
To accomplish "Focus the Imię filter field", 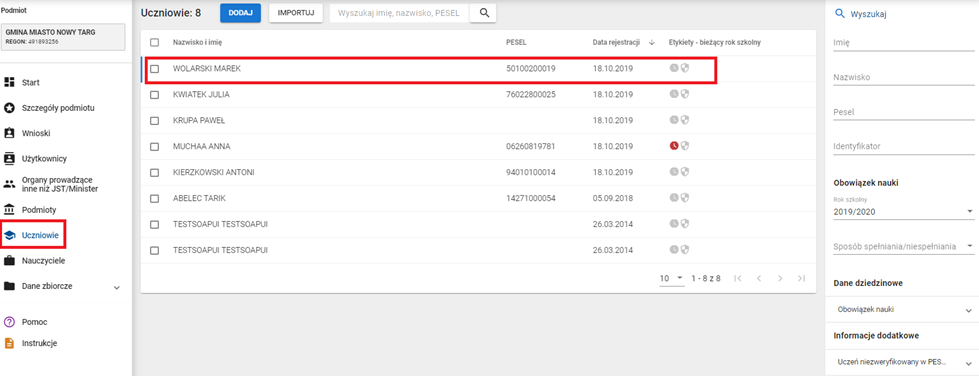I will pos(903,42).
